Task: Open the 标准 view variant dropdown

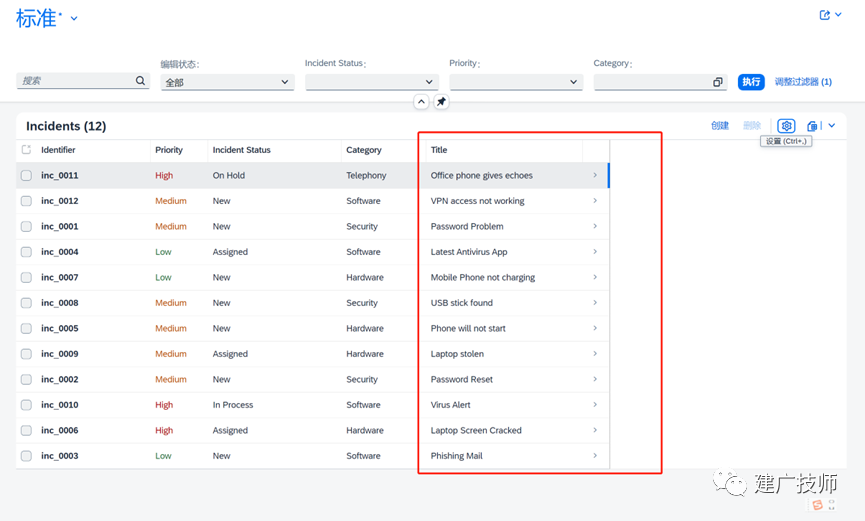Action: [x=74, y=18]
